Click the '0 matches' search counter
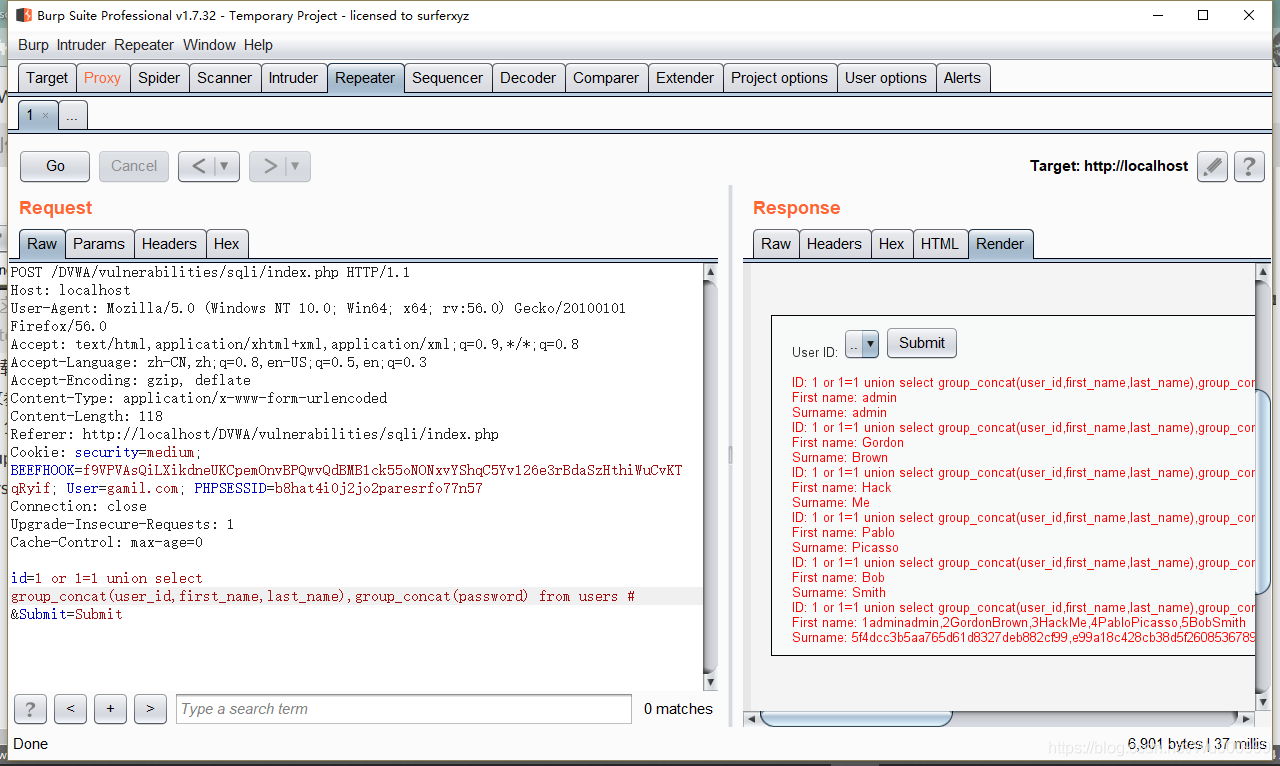The height and width of the screenshot is (766, 1280). (678, 709)
